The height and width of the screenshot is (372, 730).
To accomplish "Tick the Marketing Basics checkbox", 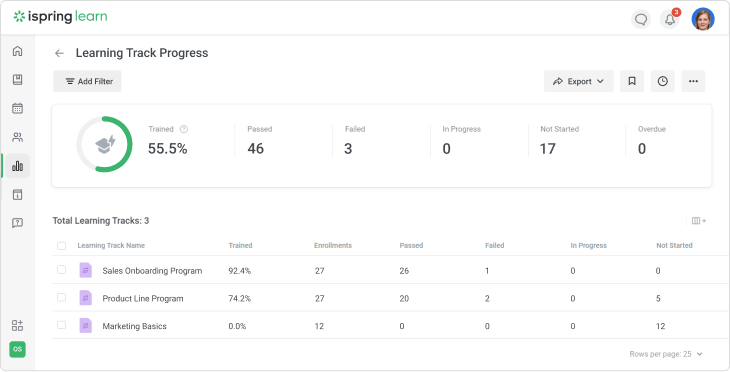I will tap(61, 325).
